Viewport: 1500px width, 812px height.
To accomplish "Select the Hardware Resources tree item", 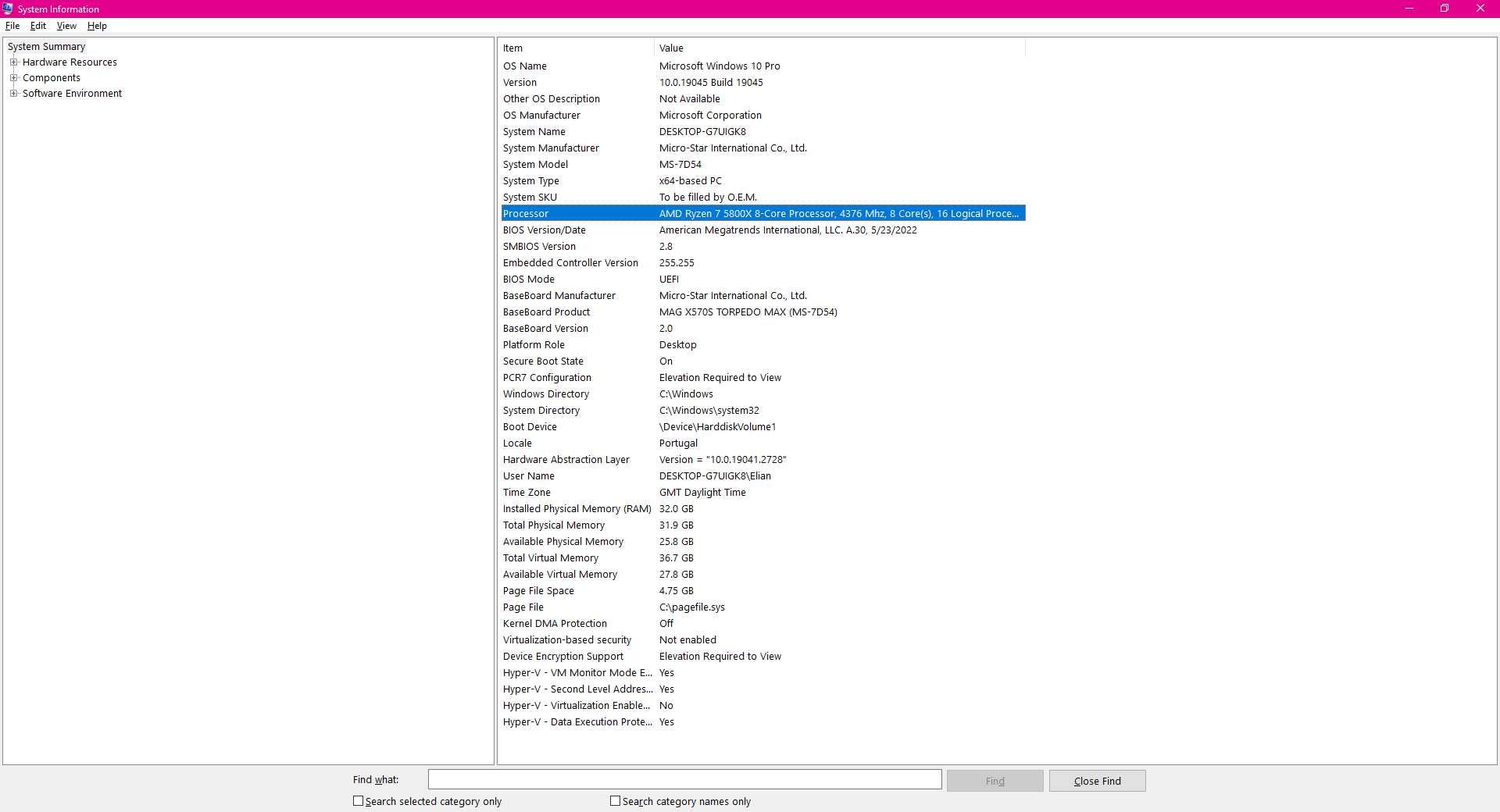I will tap(70, 62).
